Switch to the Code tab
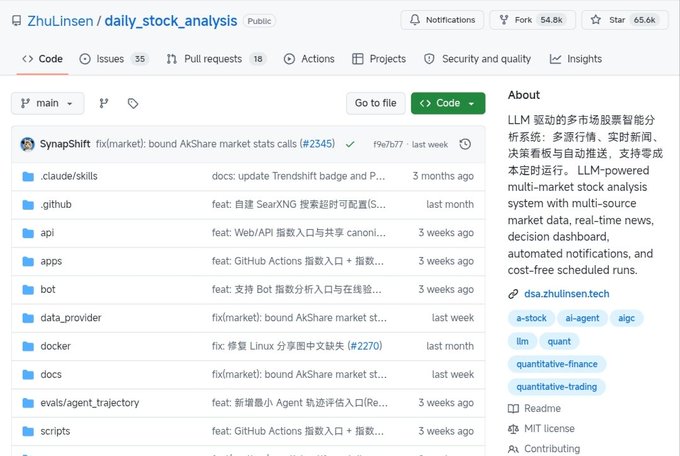The width and height of the screenshot is (680, 456). pos(42,59)
